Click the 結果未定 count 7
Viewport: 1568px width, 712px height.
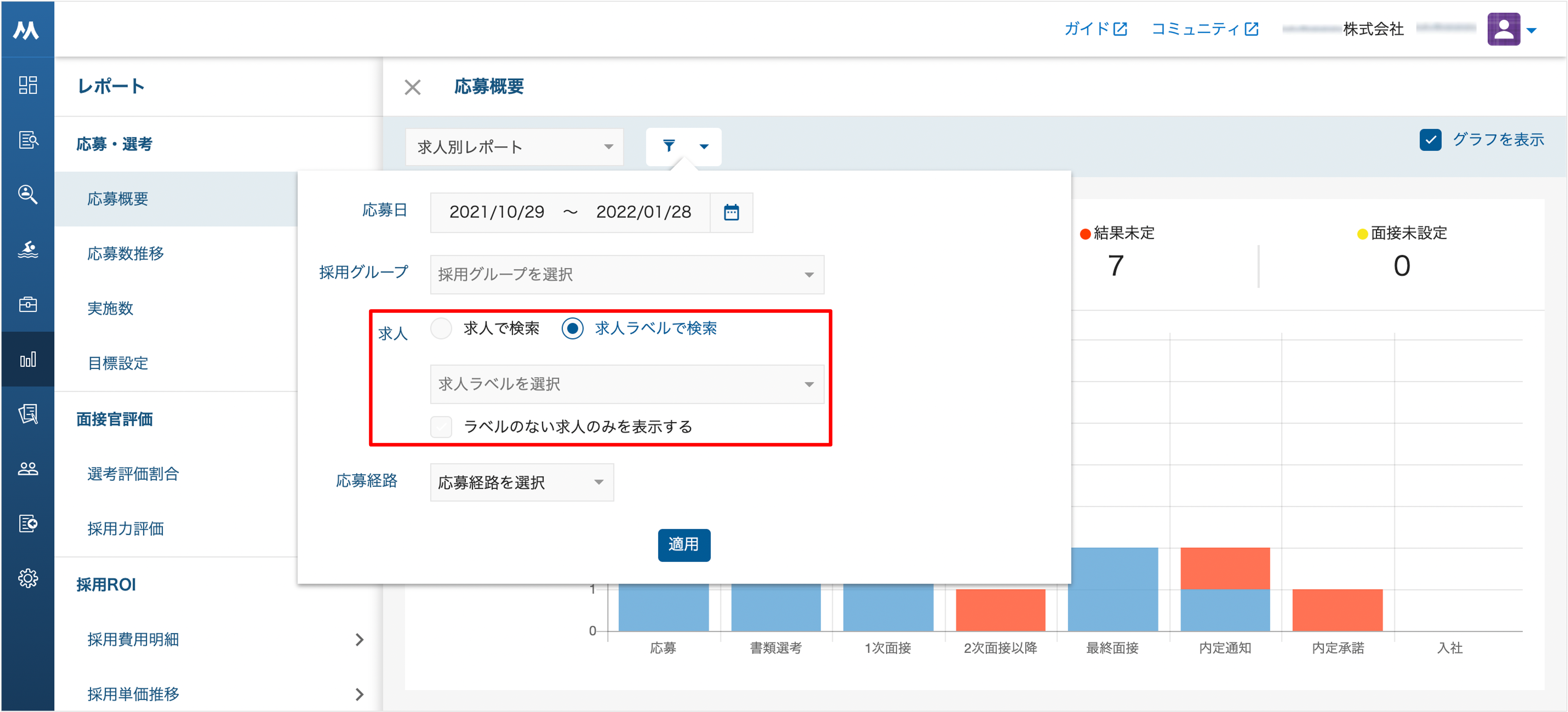1115,266
